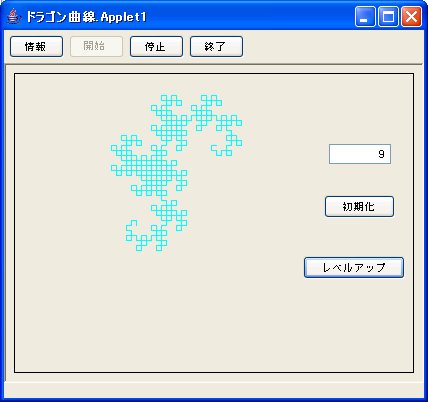Image resolution: width=428 pixels, height=402 pixels.
Task: Click the ドラゴン曲線.Applet1 title text
Action: [86, 17]
